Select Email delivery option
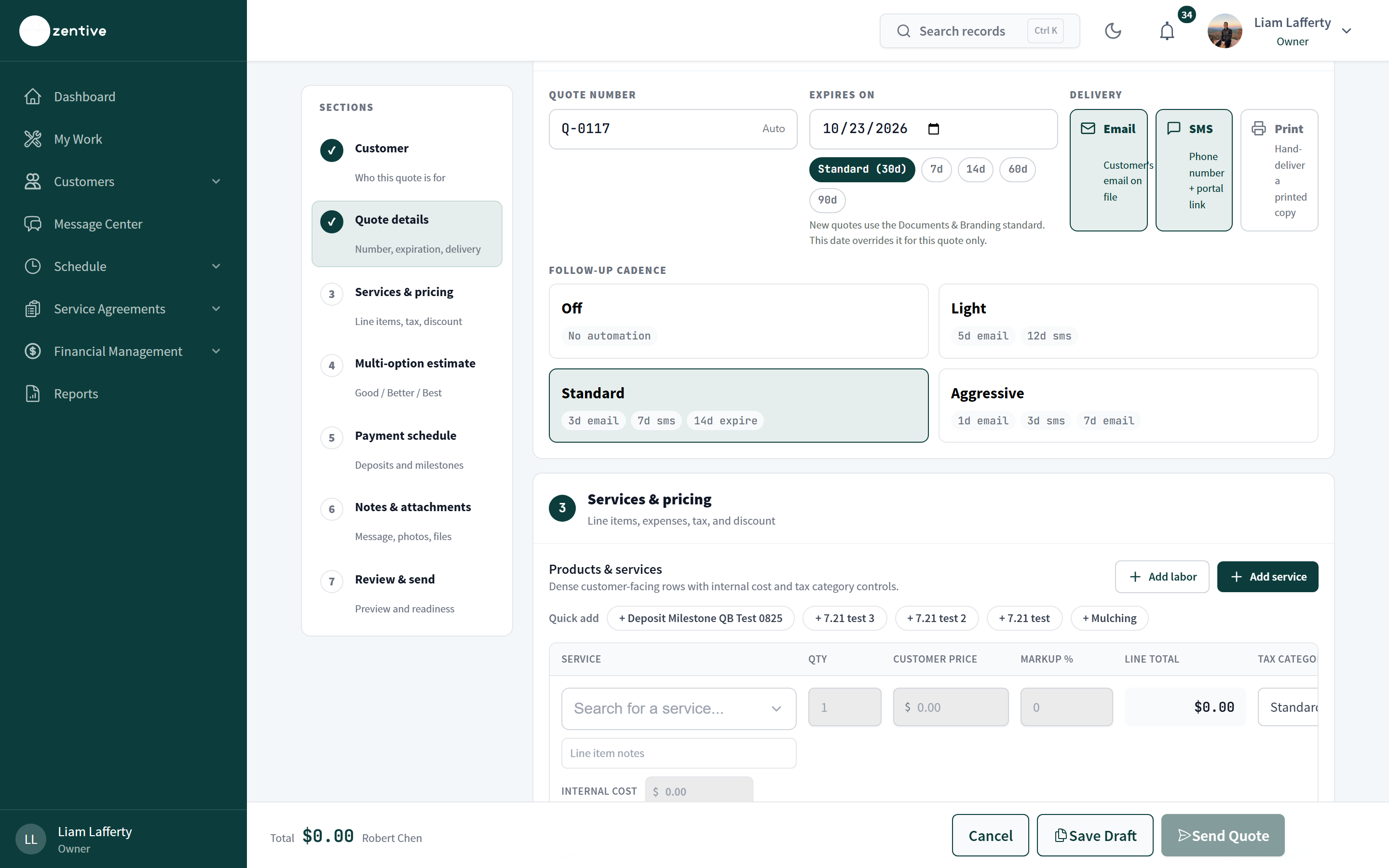Viewport: 1389px width, 868px height. [x=1108, y=170]
